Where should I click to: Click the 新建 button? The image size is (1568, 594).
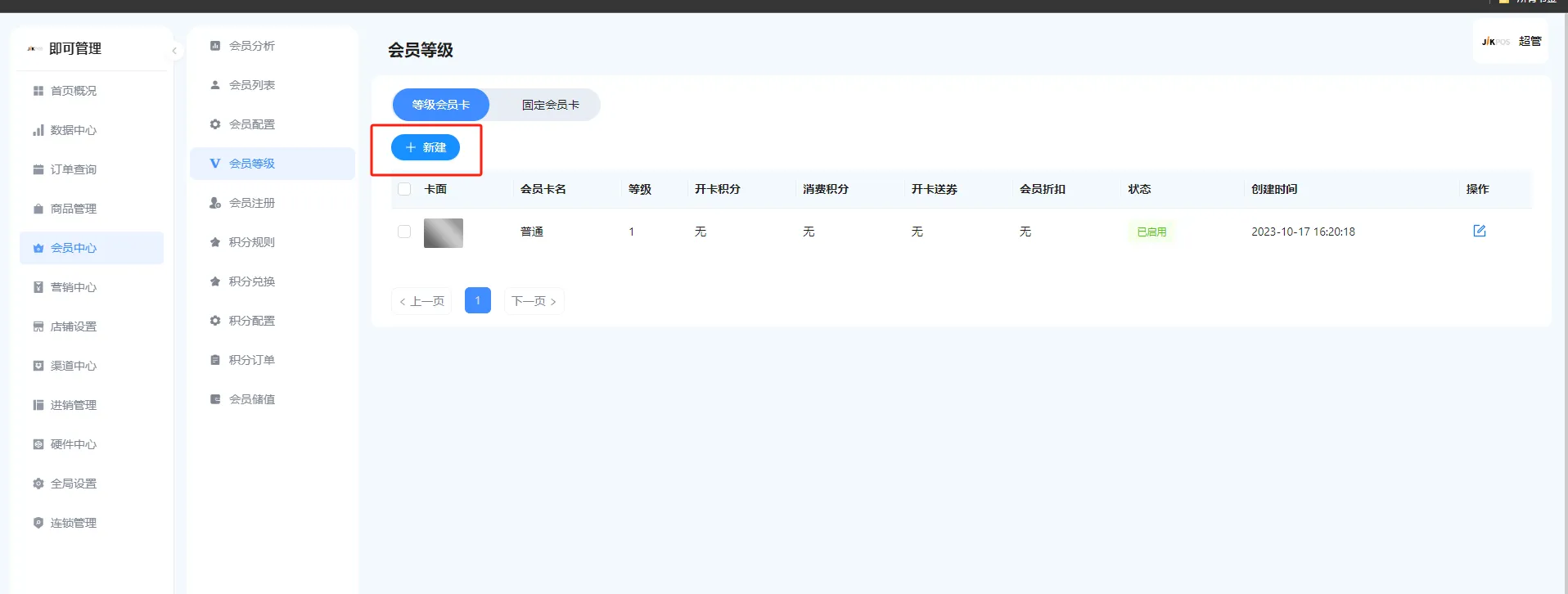tap(426, 147)
